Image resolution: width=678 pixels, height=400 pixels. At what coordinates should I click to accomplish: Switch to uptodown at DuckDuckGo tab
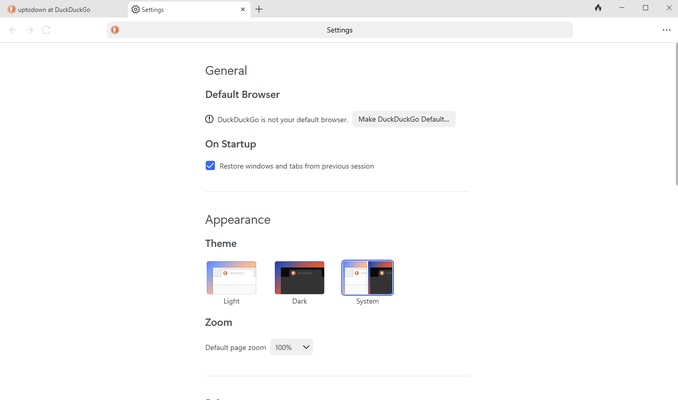coord(64,9)
